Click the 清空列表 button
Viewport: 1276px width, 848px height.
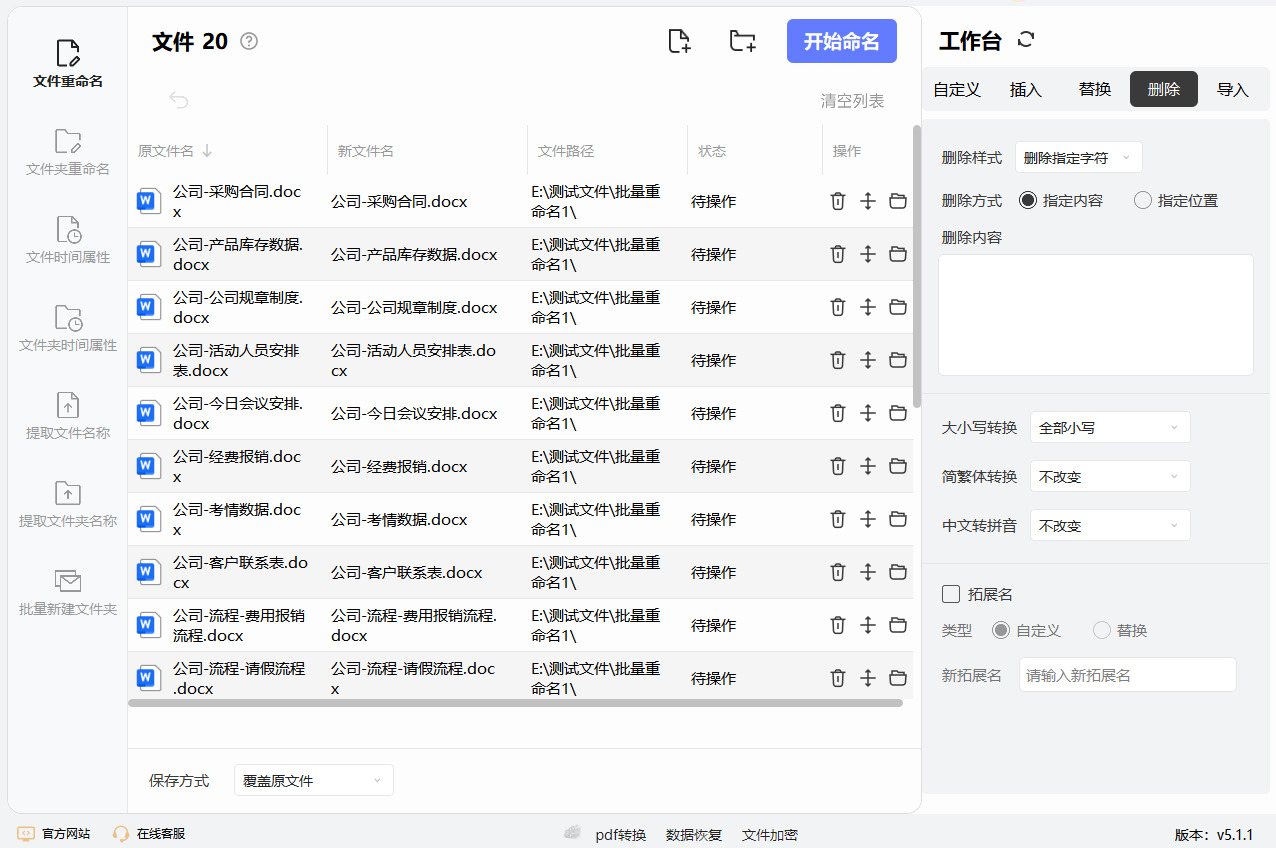pos(852,101)
